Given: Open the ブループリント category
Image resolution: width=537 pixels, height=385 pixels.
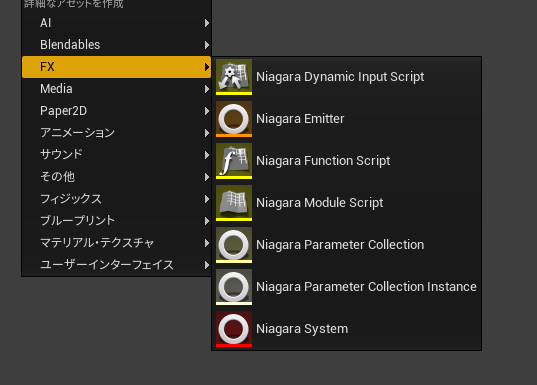Looking at the screenshot, I should pyautogui.click(x=116, y=221).
